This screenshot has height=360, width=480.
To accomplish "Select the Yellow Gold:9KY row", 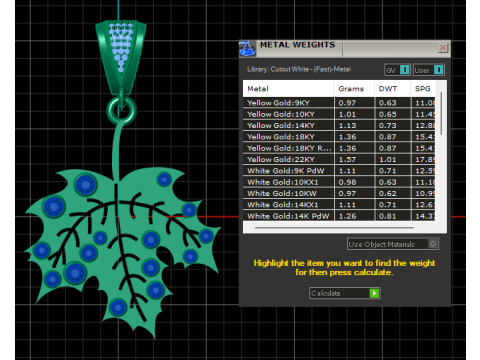I will (339, 103).
